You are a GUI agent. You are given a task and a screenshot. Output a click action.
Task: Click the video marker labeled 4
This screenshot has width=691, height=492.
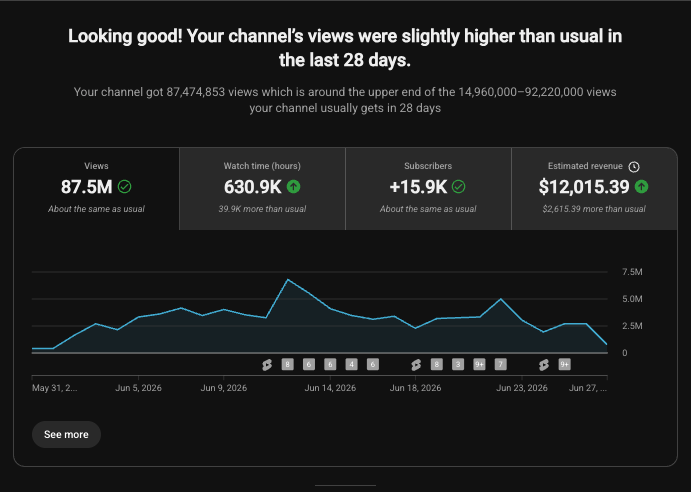tap(351, 365)
